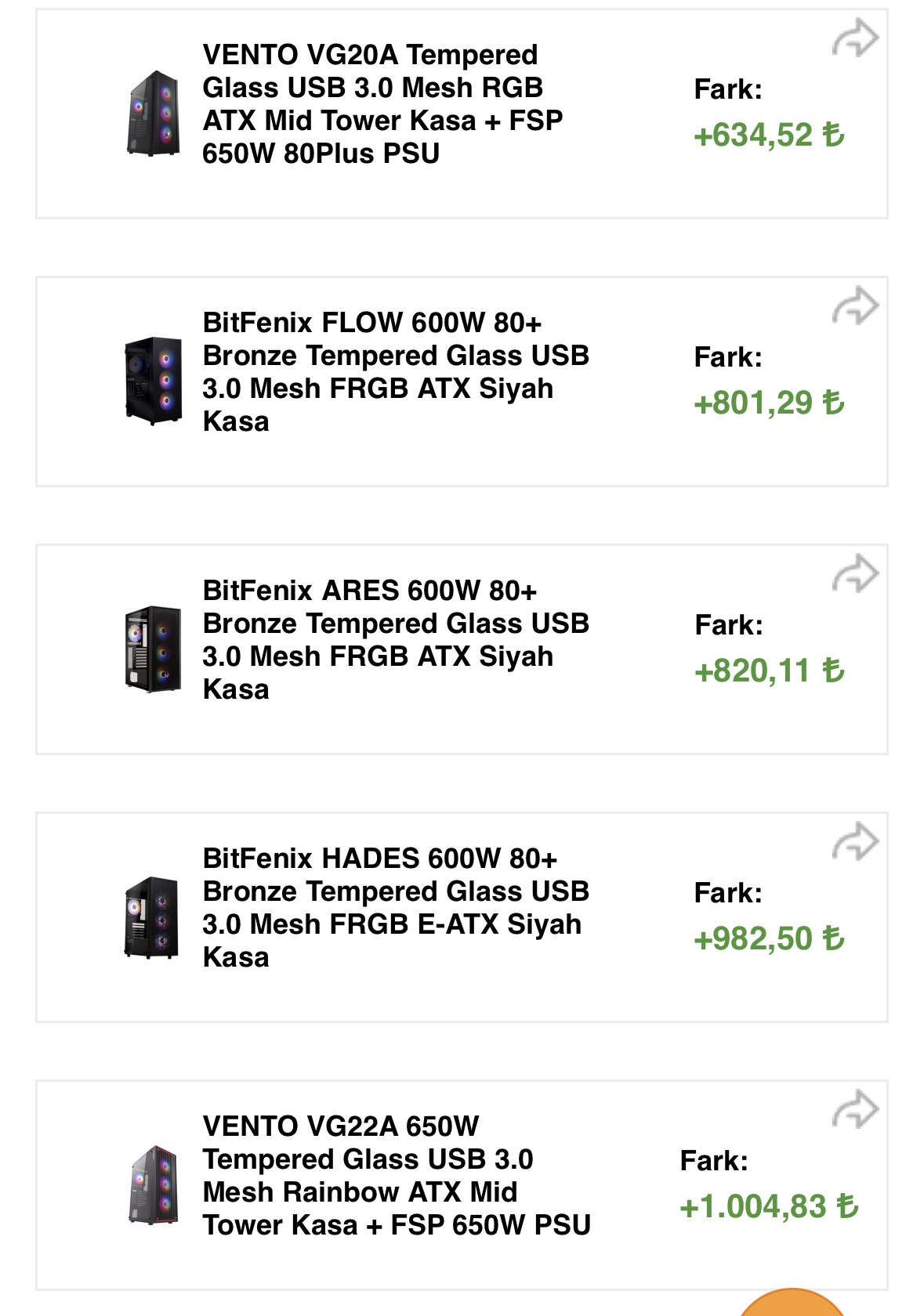Tap the orange floating button at bottom

pyautogui.click(x=792, y=1304)
